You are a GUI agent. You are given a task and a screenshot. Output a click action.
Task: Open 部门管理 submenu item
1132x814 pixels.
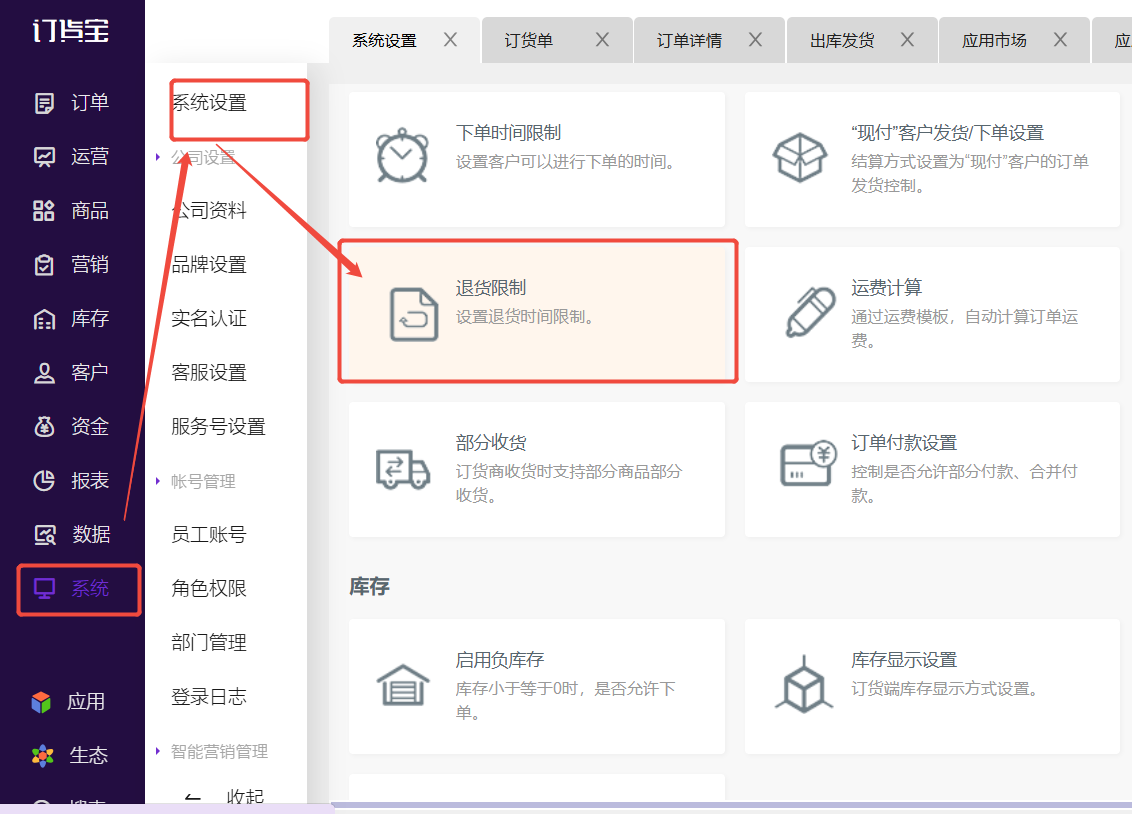click(x=209, y=642)
